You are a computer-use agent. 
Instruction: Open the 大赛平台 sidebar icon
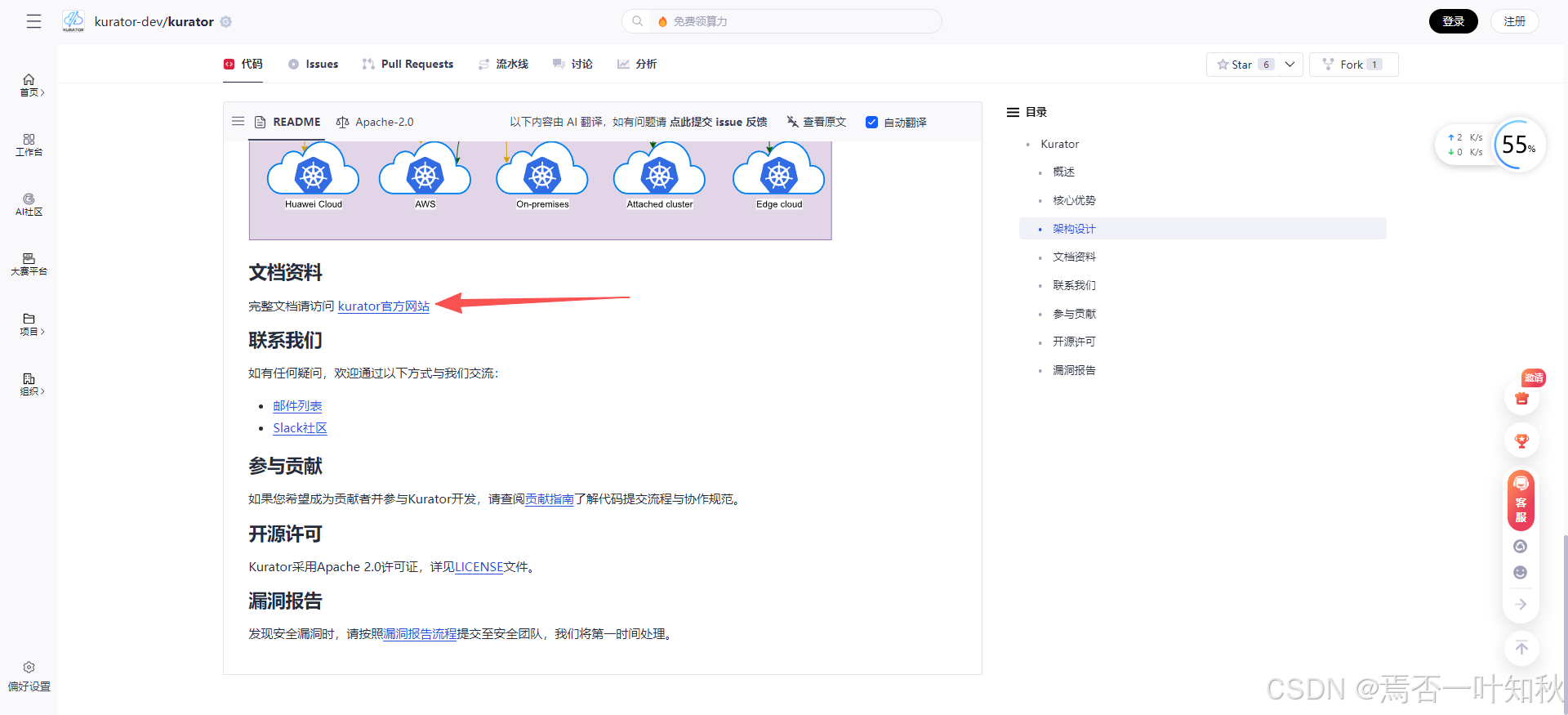coord(29,258)
